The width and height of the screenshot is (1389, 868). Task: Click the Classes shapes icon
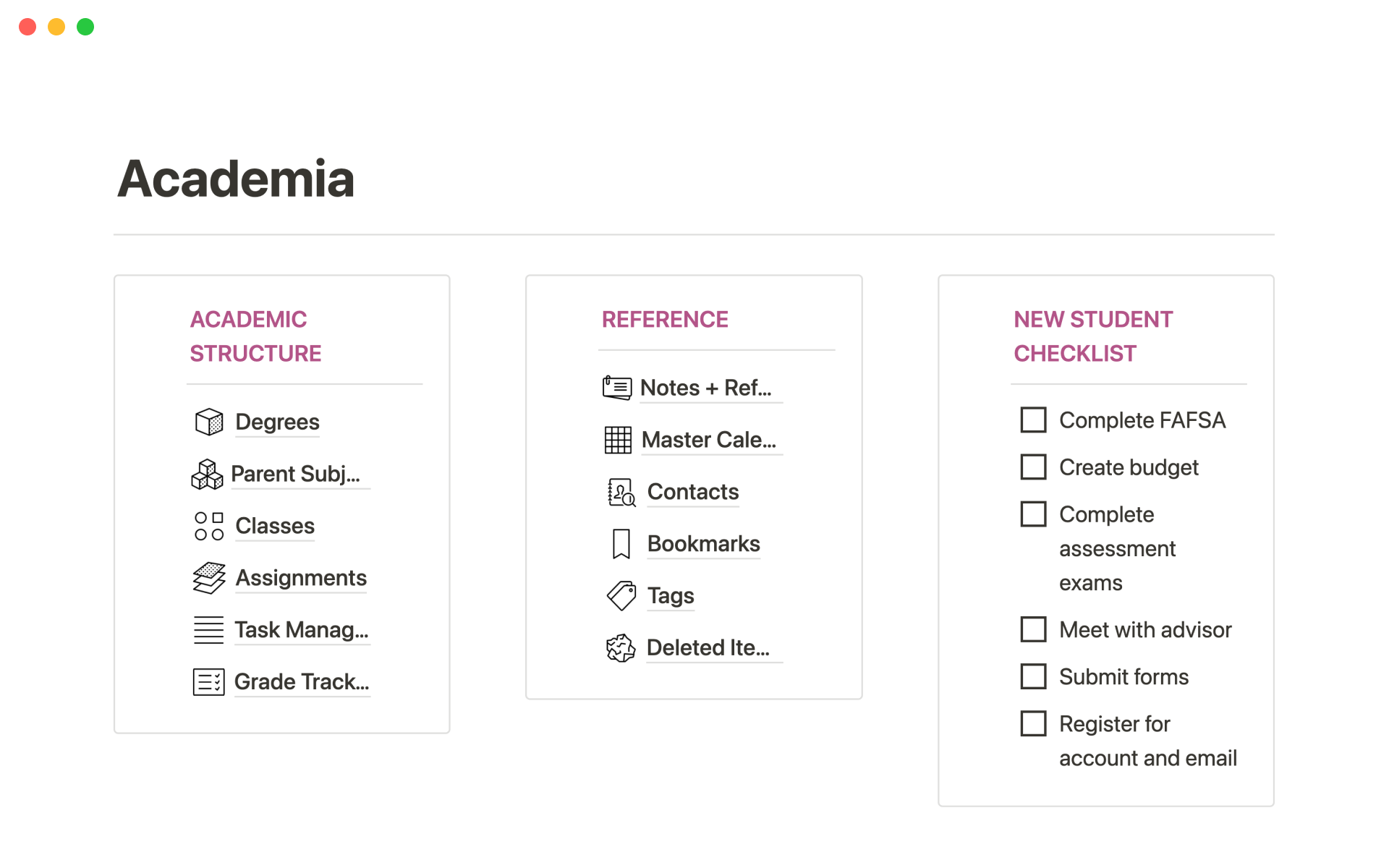point(209,526)
